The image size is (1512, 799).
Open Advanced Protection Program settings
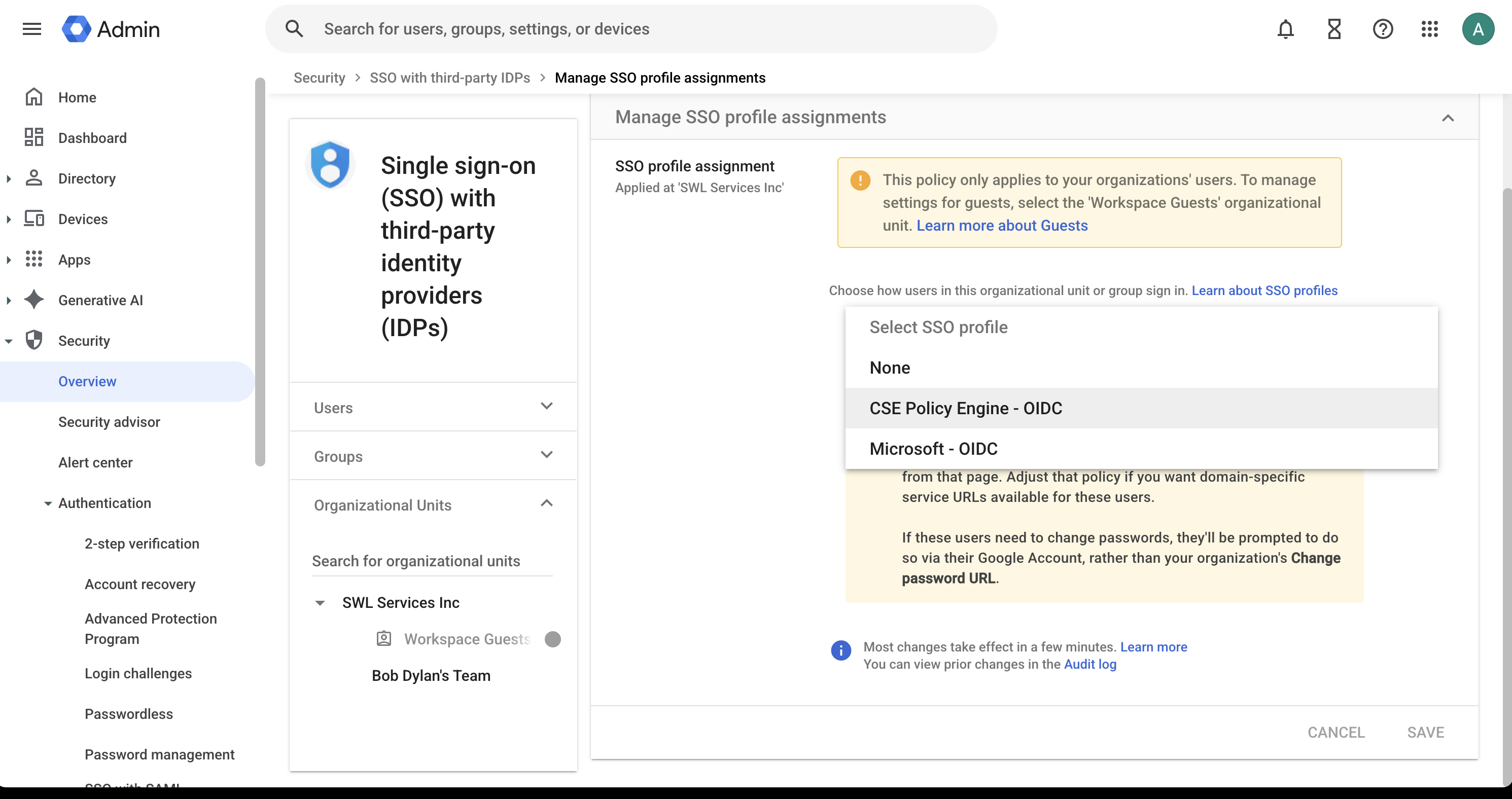tap(150, 628)
